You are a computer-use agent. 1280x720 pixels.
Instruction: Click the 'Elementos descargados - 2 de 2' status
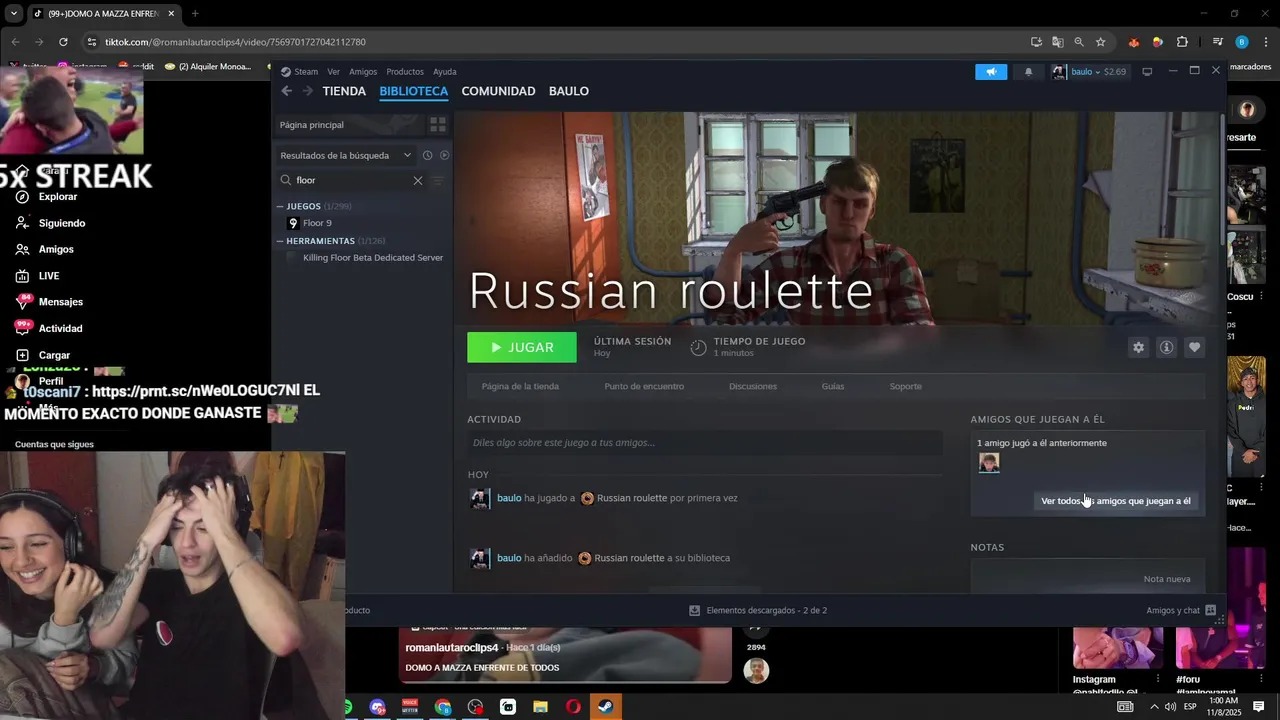click(x=766, y=610)
